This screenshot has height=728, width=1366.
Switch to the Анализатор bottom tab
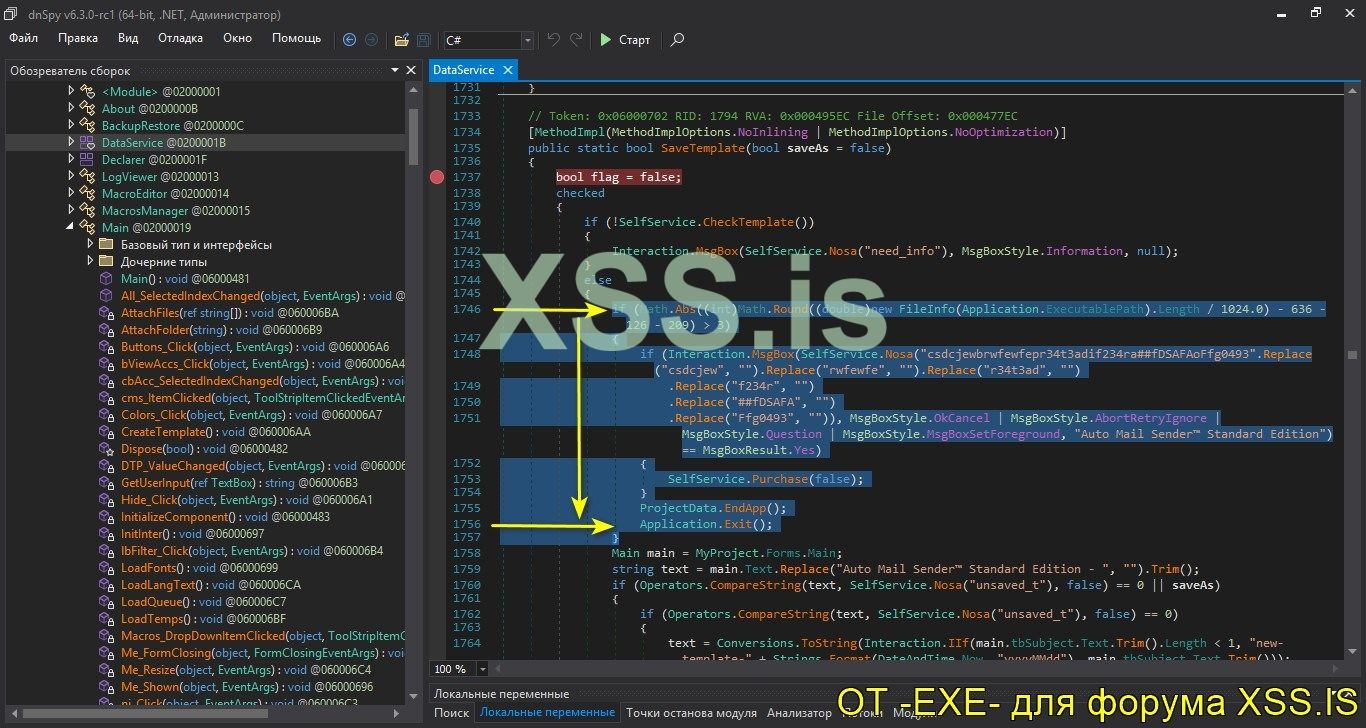point(799,713)
